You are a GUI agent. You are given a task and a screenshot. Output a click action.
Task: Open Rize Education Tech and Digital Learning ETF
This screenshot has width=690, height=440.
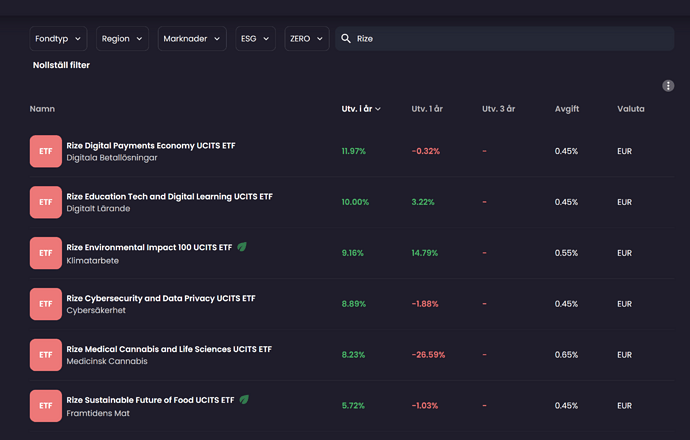[x=169, y=197]
